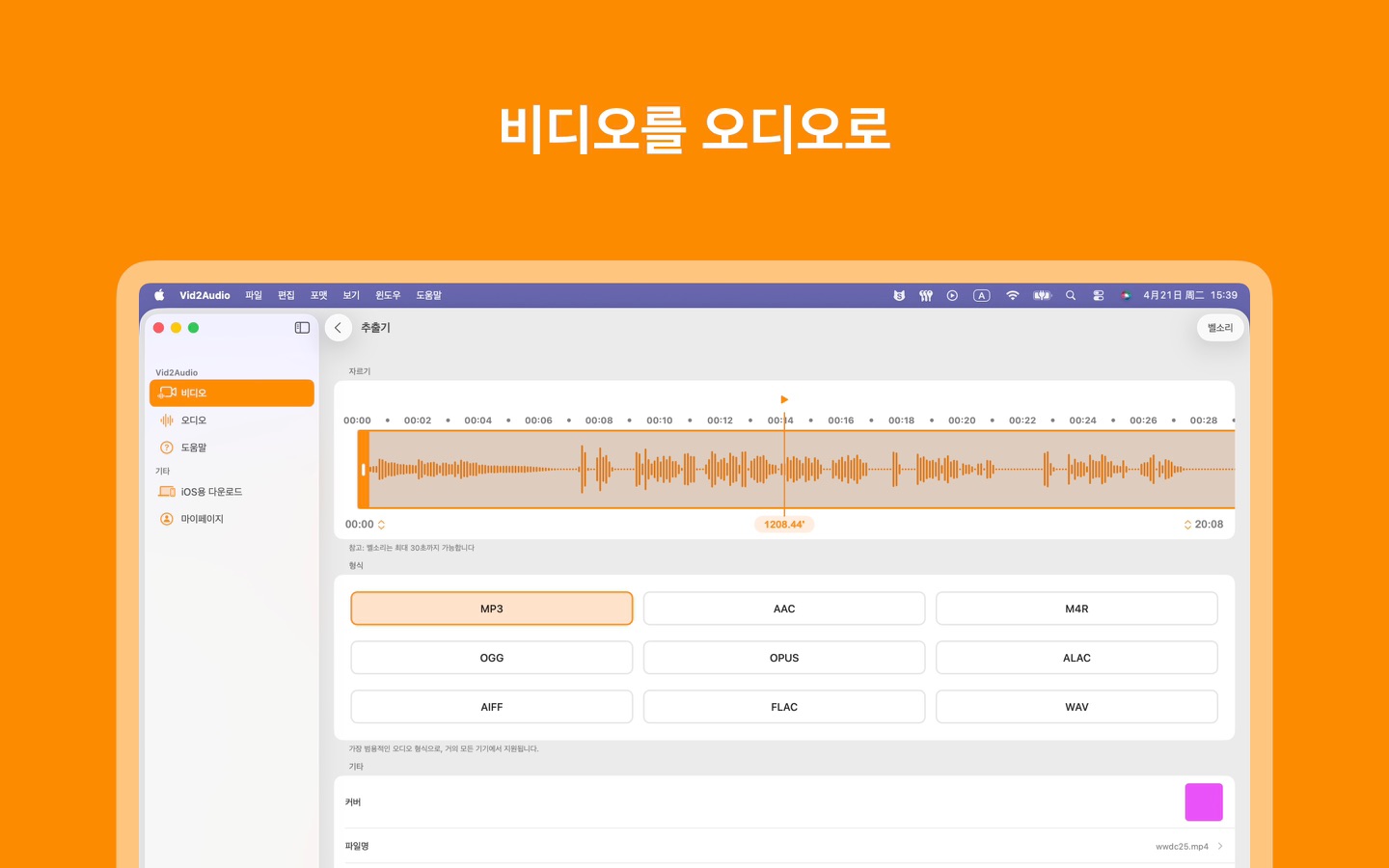The image size is (1389, 868).
Task: Click the date and time 15:39
Action: tap(1190, 295)
